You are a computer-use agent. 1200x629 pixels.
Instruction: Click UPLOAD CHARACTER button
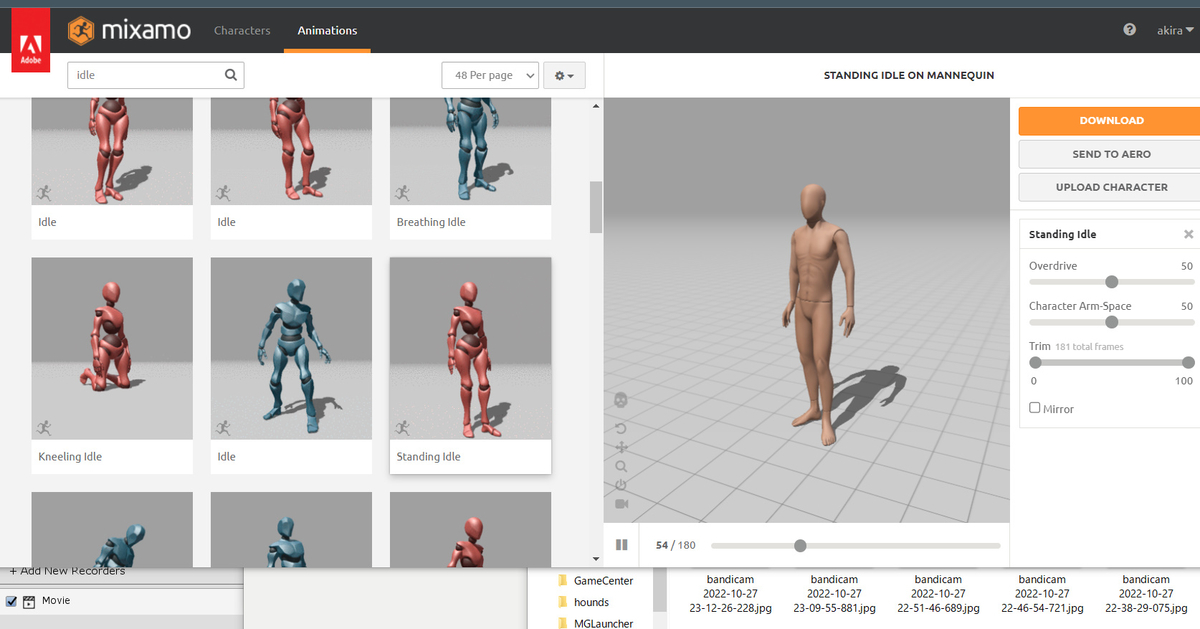click(1111, 187)
